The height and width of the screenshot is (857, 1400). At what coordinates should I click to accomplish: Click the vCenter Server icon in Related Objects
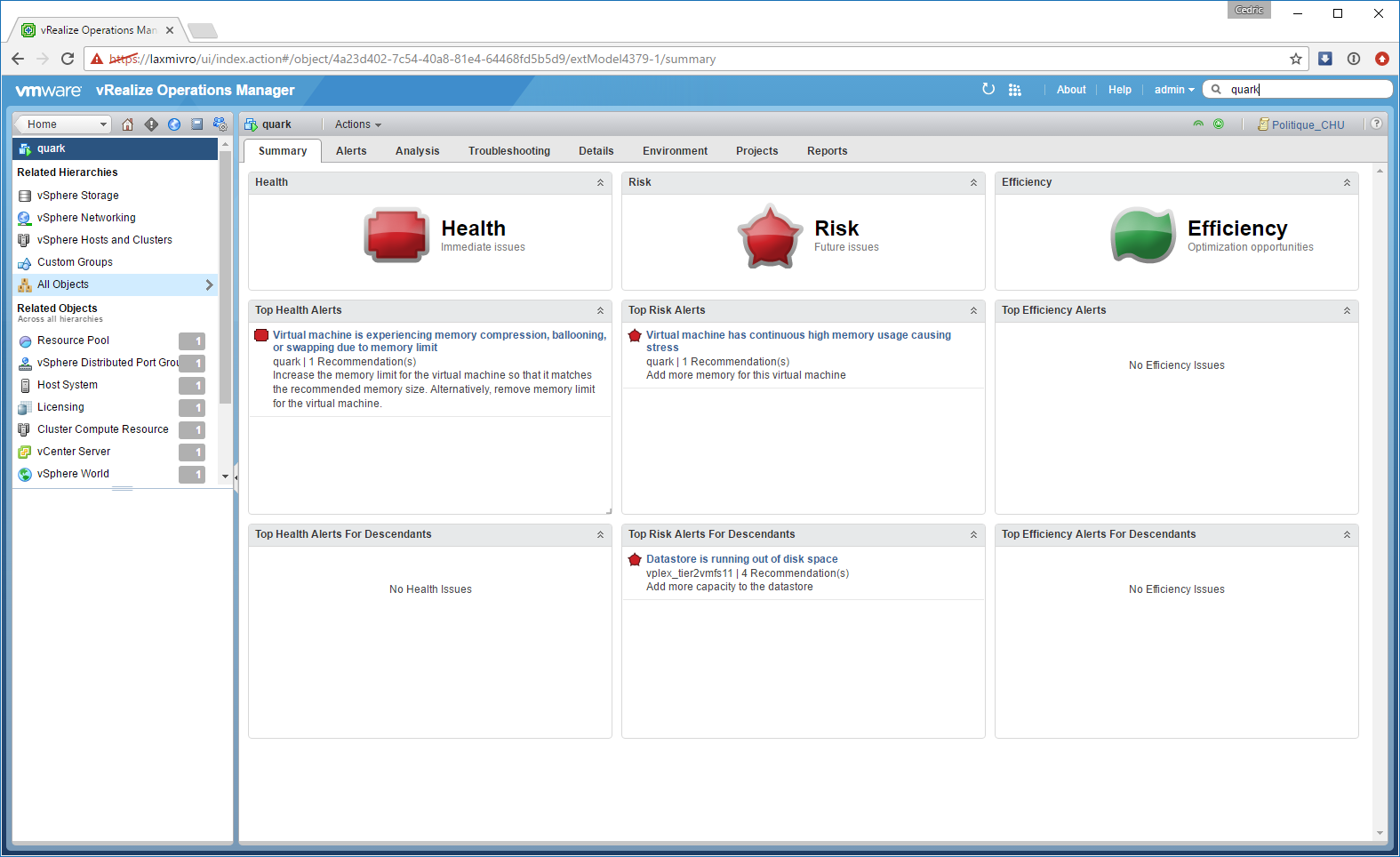coord(25,452)
